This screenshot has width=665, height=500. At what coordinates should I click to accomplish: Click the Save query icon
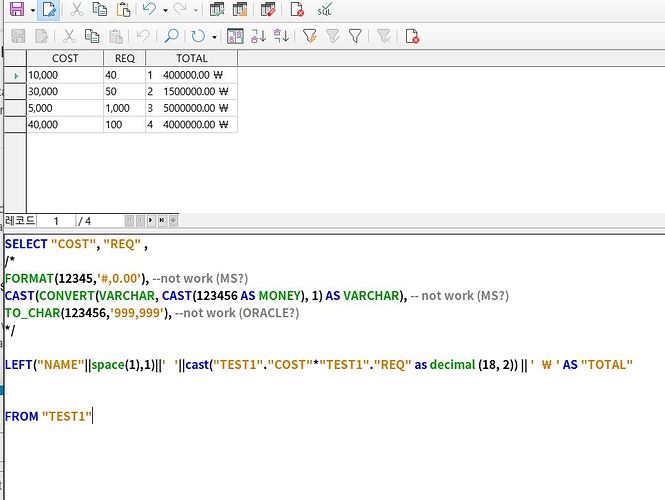(17, 9)
